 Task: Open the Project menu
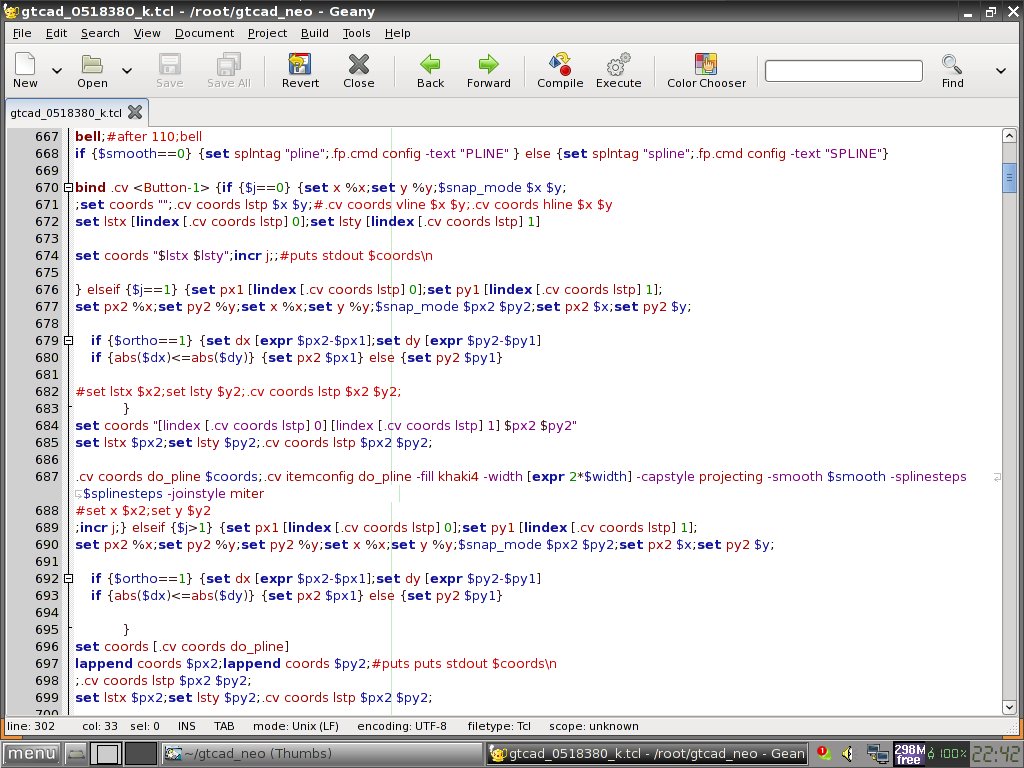pyautogui.click(x=267, y=33)
